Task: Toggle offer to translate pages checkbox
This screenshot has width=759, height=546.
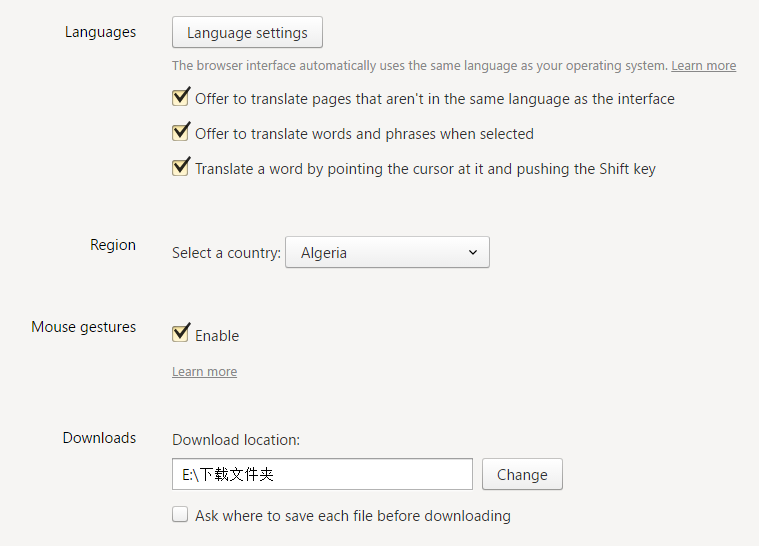Action: [x=181, y=98]
